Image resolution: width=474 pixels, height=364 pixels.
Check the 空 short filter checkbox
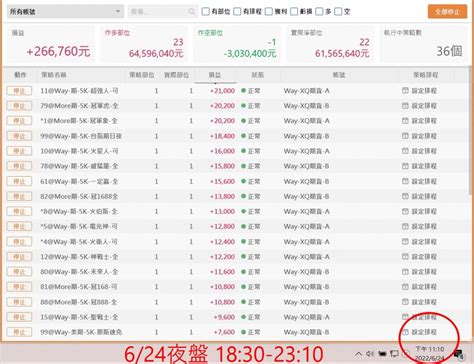click(338, 12)
